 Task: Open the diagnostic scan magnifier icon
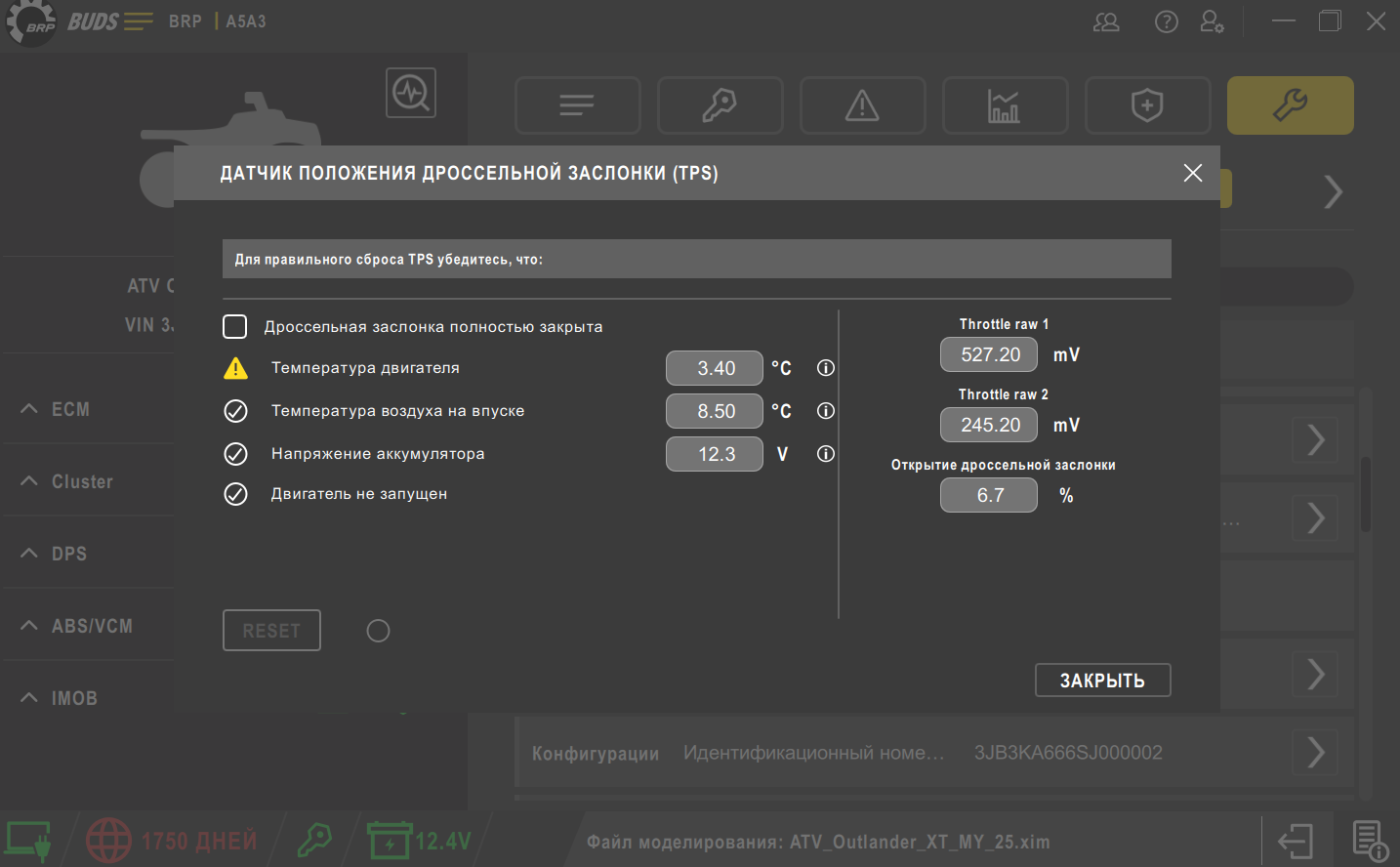(x=411, y=93)
